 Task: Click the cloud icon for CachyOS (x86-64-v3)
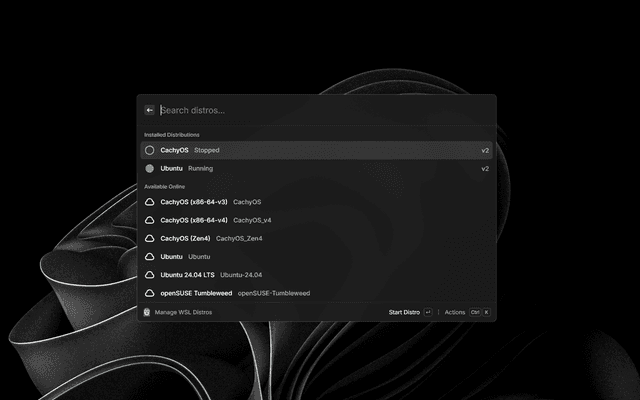click(150, 202)
